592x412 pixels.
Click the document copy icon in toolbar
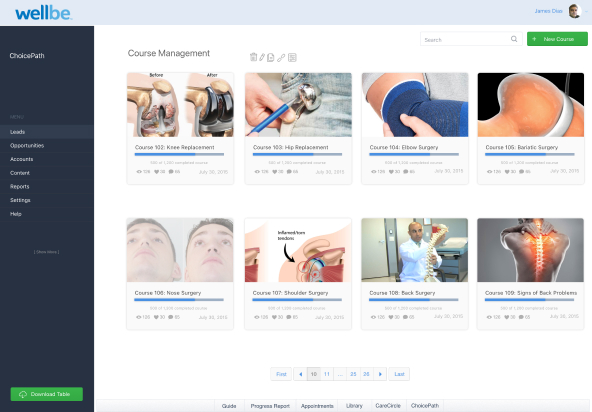coord(271,57)
